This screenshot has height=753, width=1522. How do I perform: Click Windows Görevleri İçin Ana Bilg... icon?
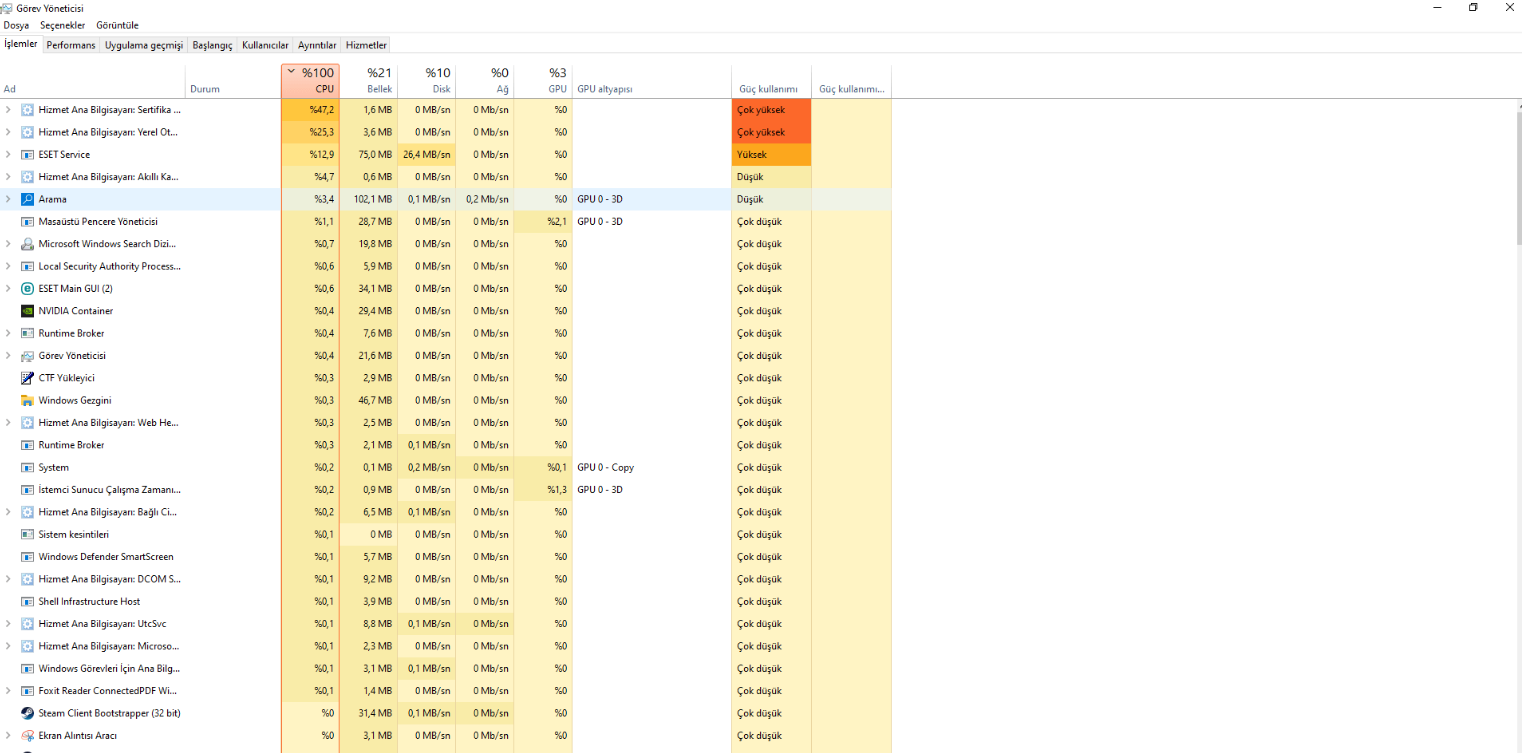click(x=27, y=668)
